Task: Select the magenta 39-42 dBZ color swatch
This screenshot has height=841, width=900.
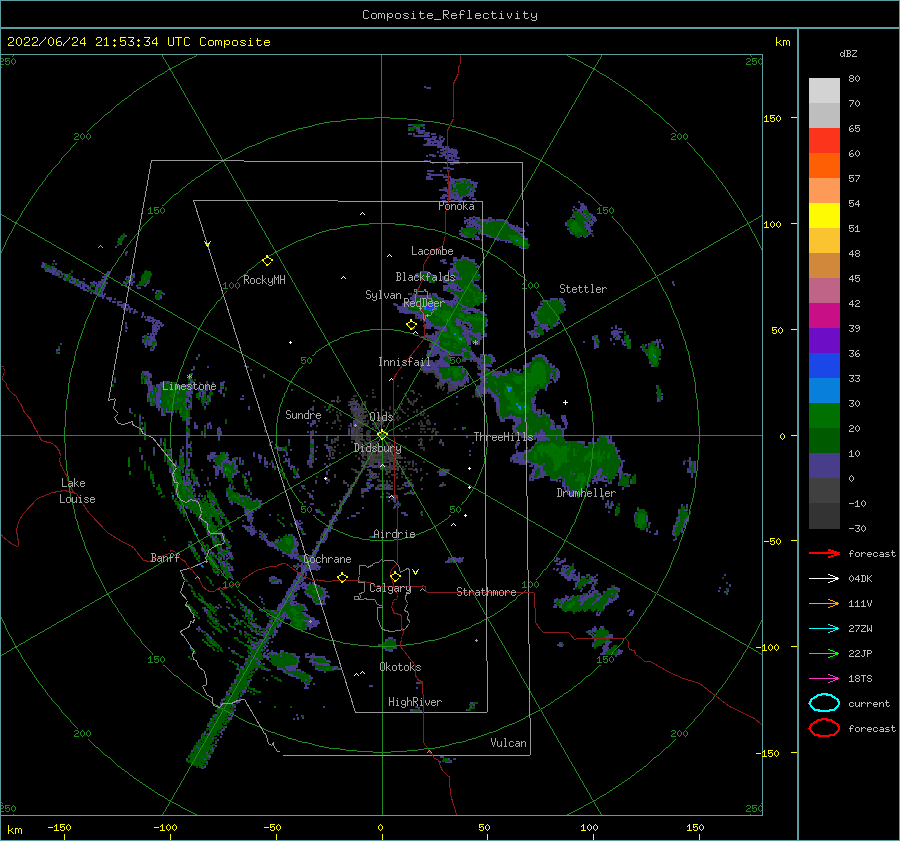Action: tap(824, 316)
